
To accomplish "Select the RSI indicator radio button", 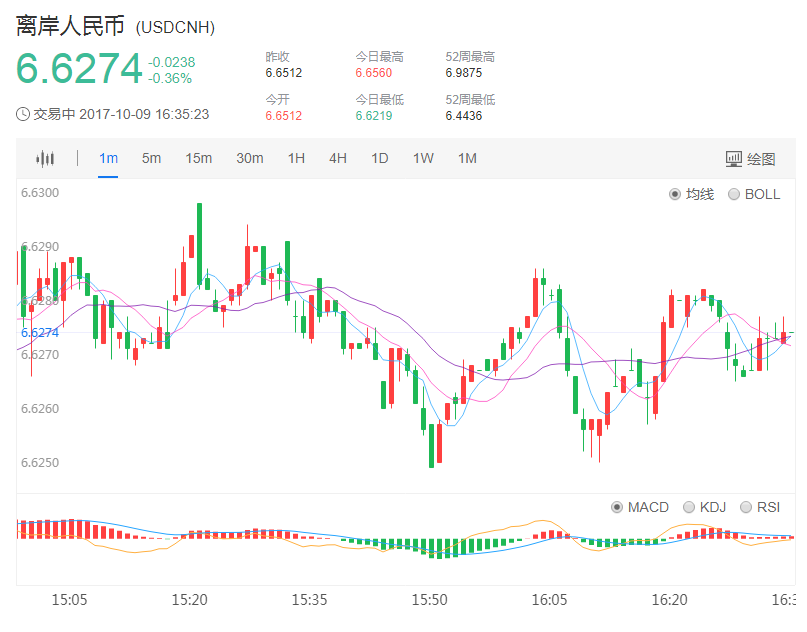I will pos(746,507).
